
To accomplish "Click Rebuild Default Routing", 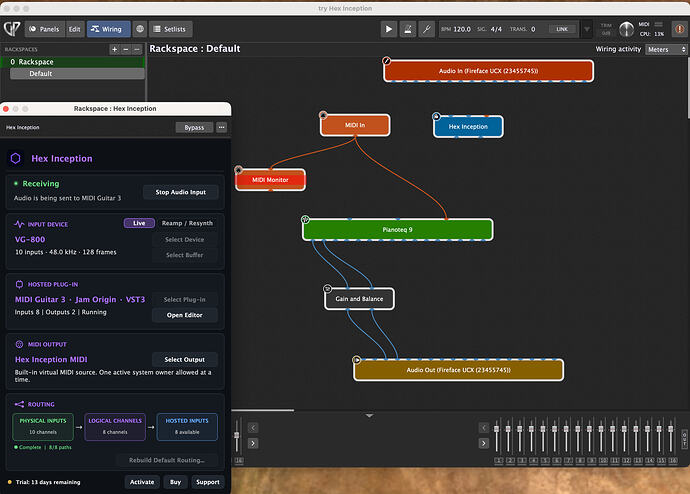I will [167, 460].
